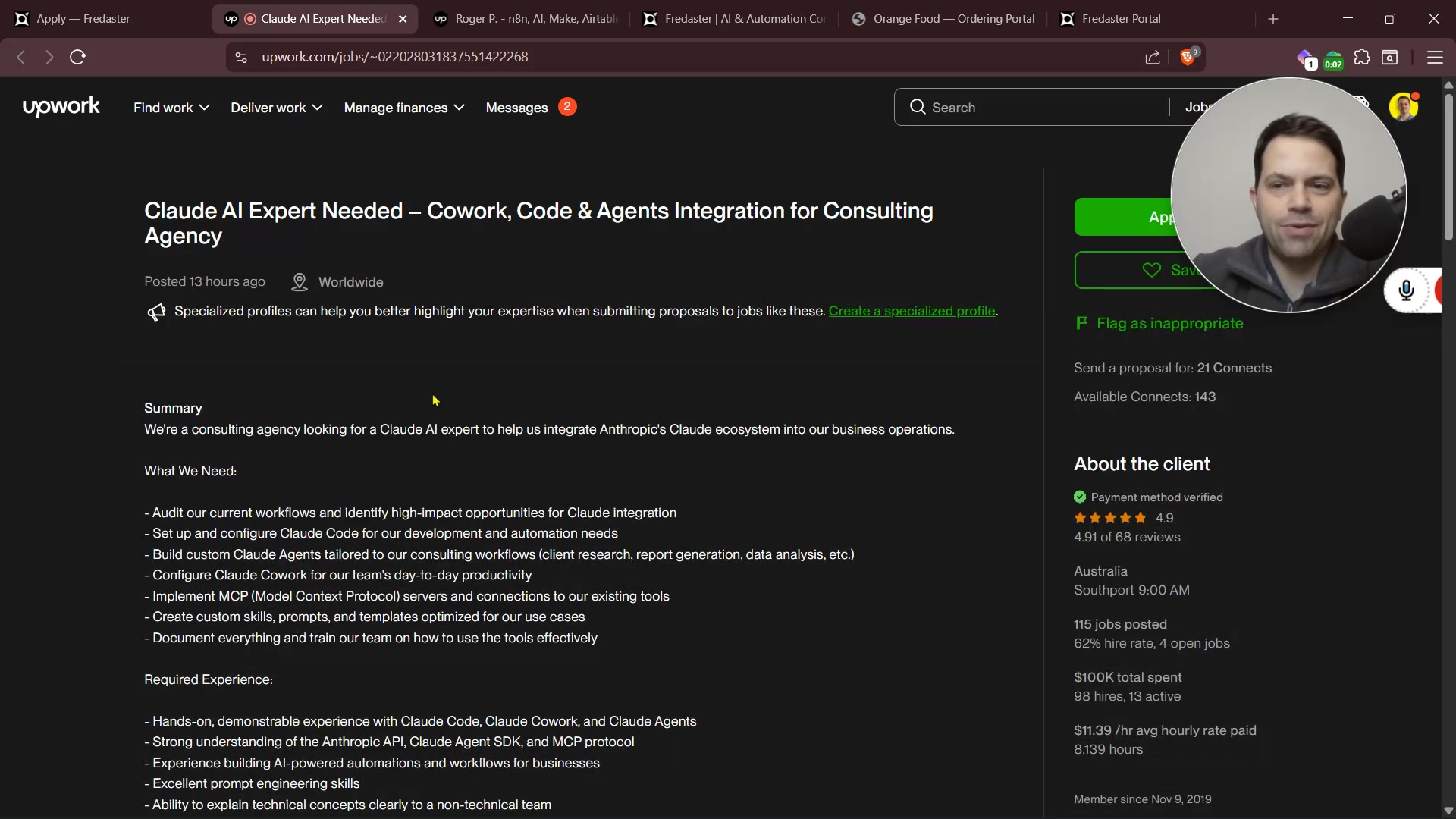
Task: Click the green timer extension icon
Action: click(x=1333, y=59)
